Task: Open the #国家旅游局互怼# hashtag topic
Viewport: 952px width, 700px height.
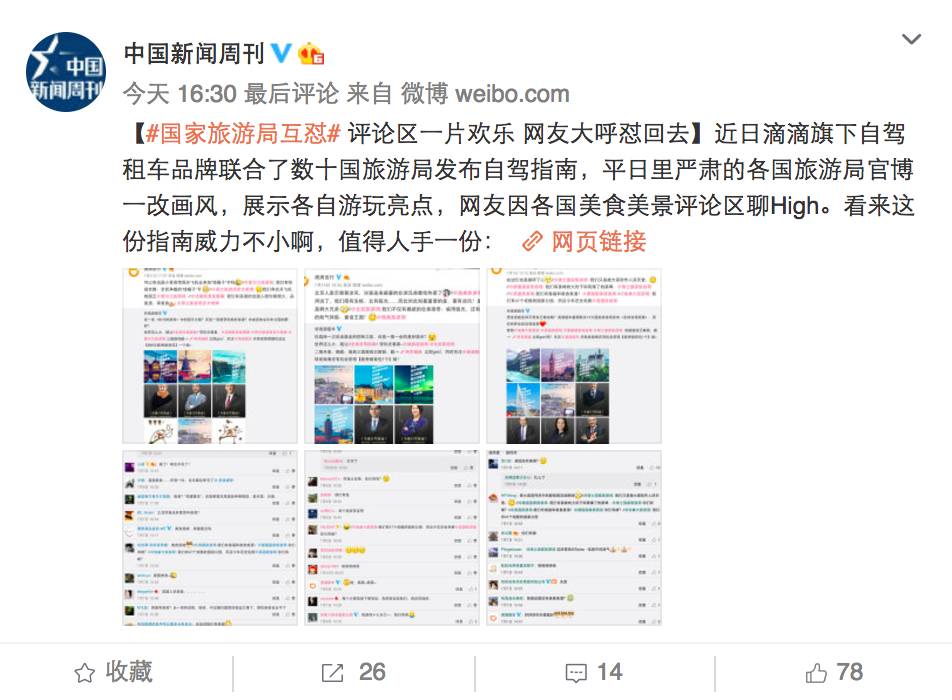Action: click(x=242, y=133)
